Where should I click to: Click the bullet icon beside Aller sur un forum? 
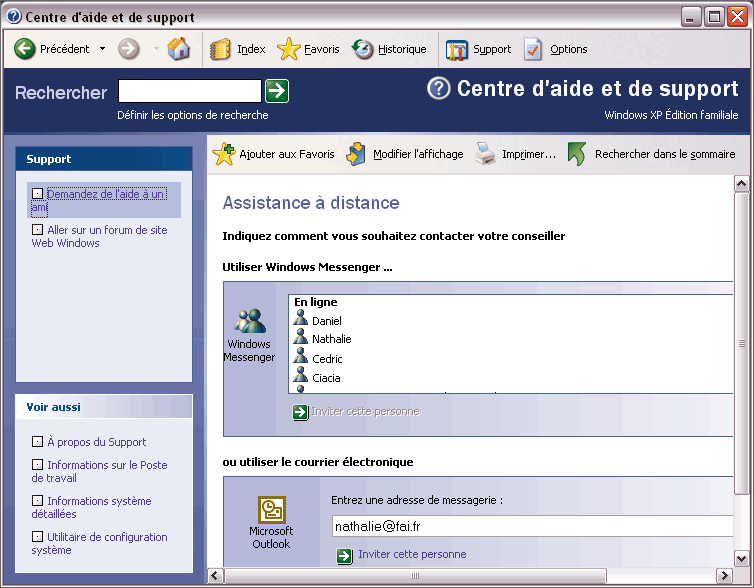[38, 230]
